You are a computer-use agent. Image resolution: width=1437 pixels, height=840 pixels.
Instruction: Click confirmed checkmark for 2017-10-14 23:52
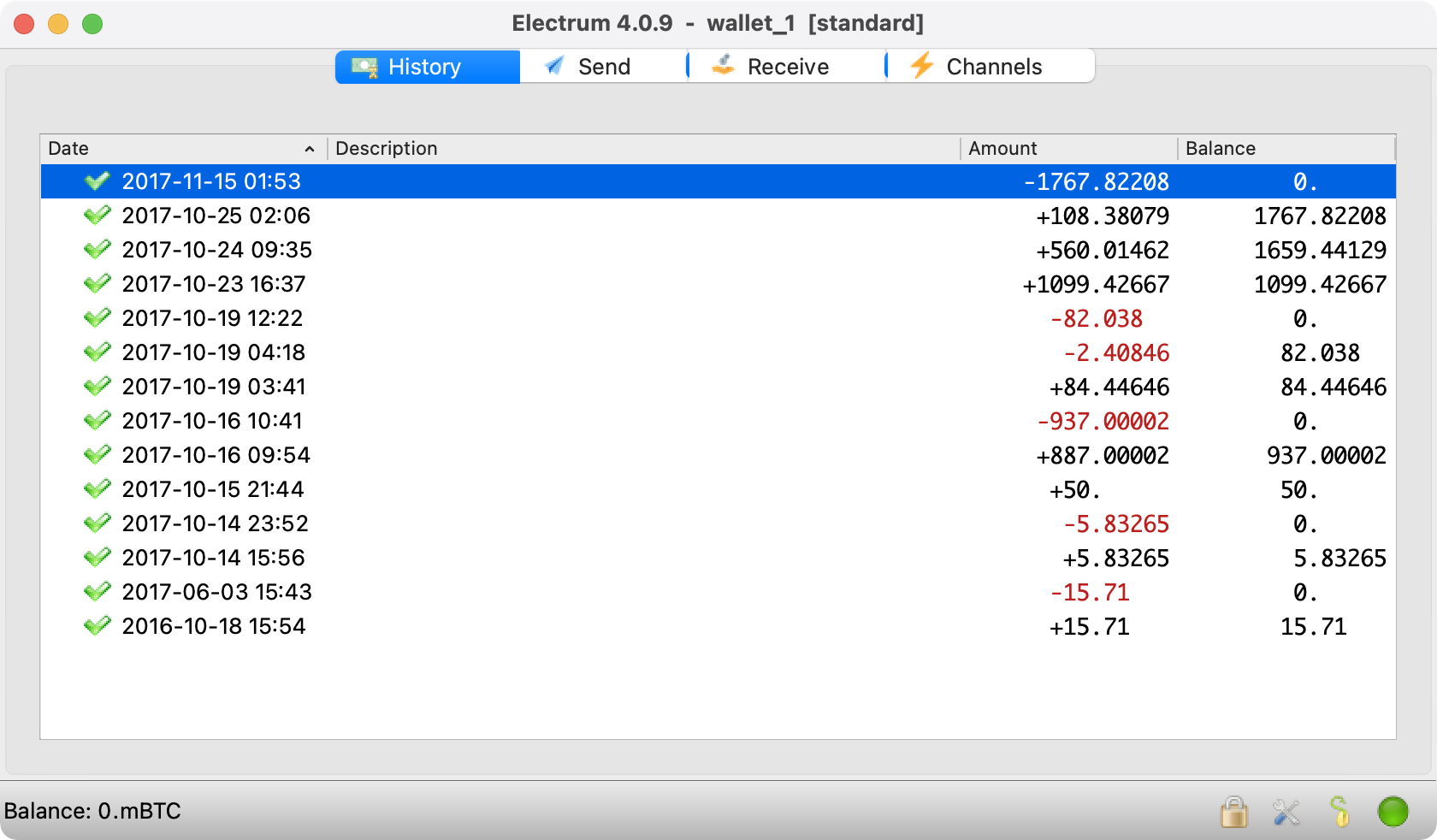(x=98, y=523)
